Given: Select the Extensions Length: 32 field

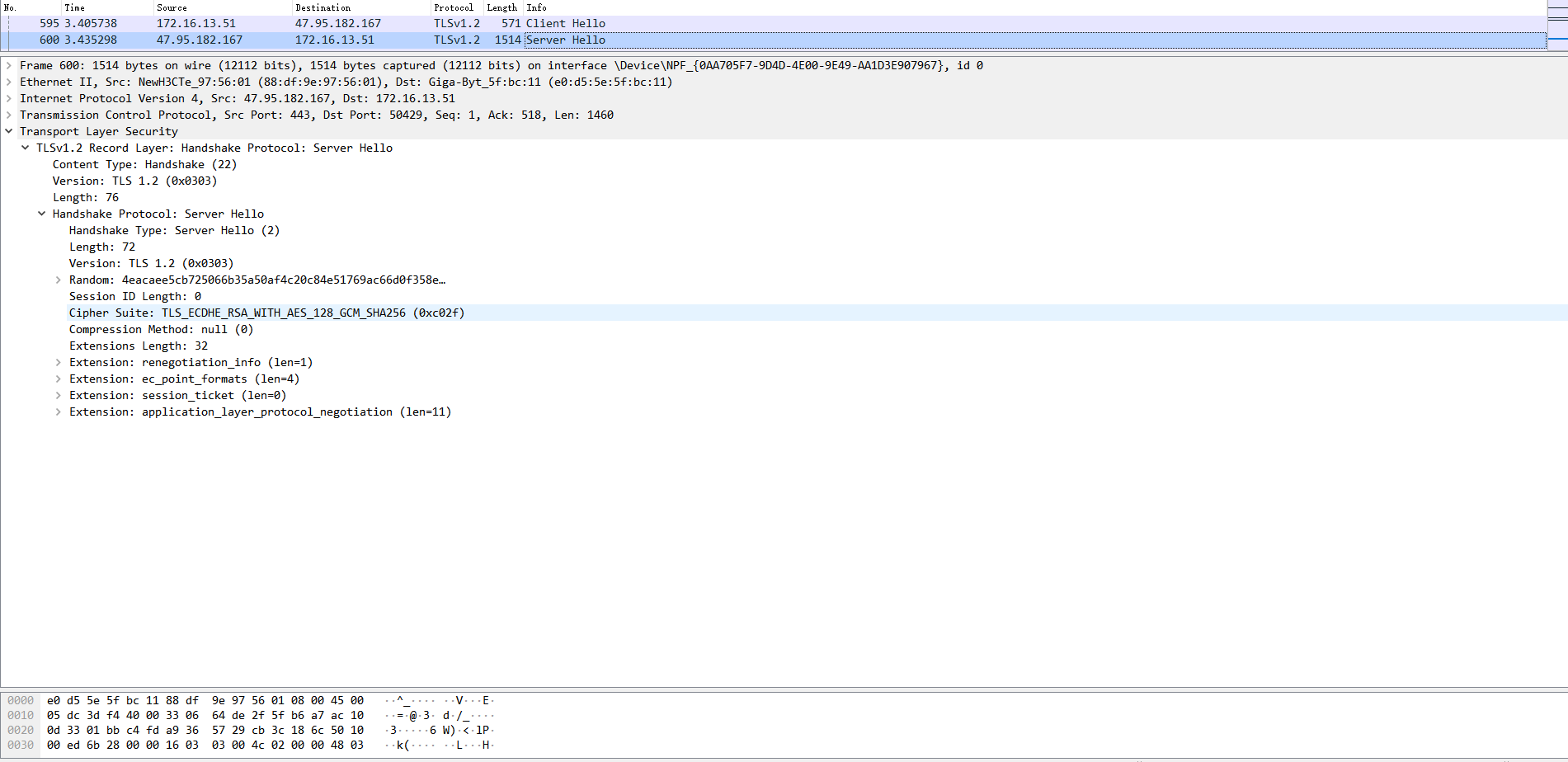Looking at the screenshot, I should [139, 346].
